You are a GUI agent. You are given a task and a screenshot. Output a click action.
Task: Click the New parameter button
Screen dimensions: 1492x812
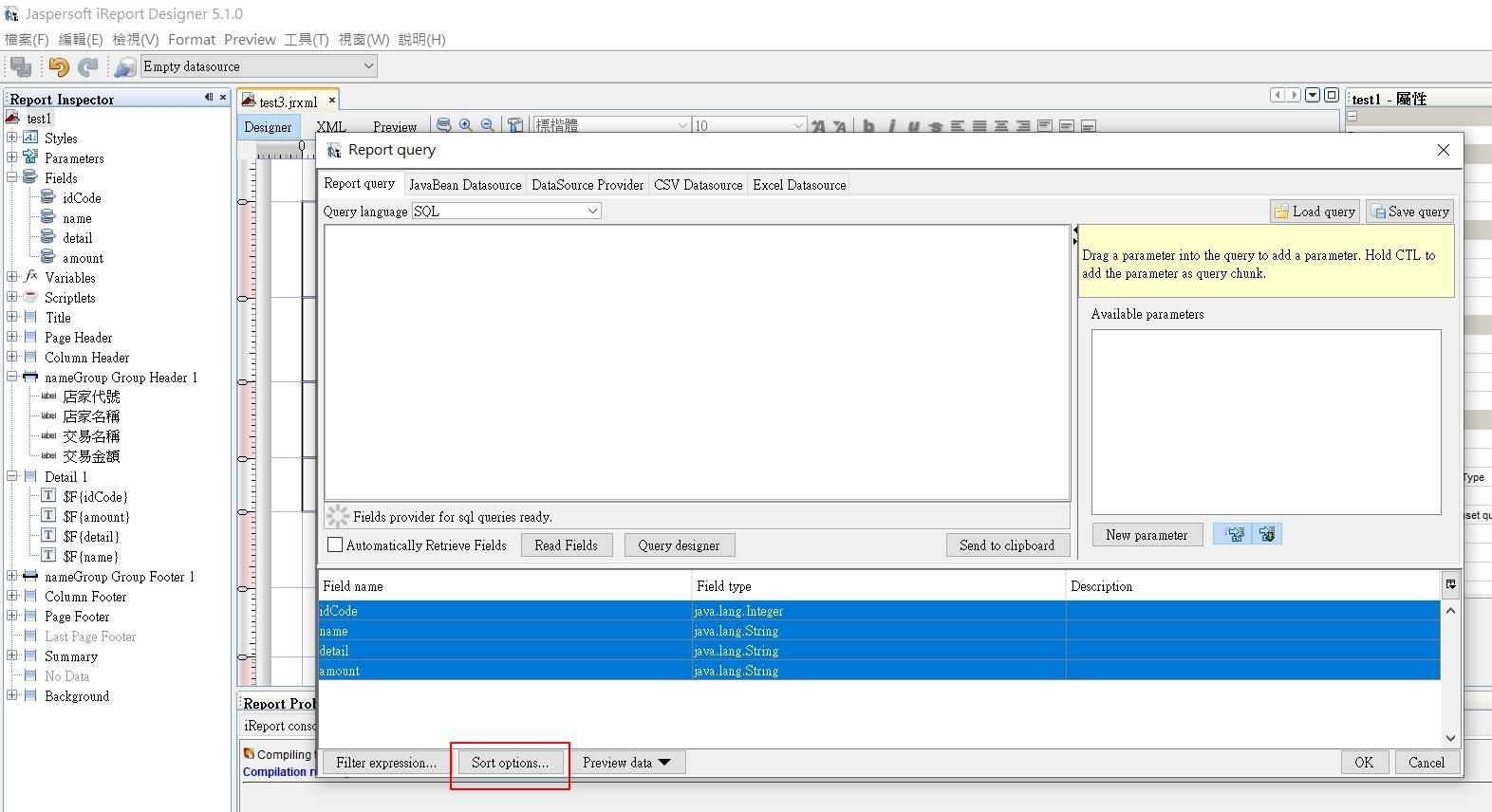[x=1147, y=535]
